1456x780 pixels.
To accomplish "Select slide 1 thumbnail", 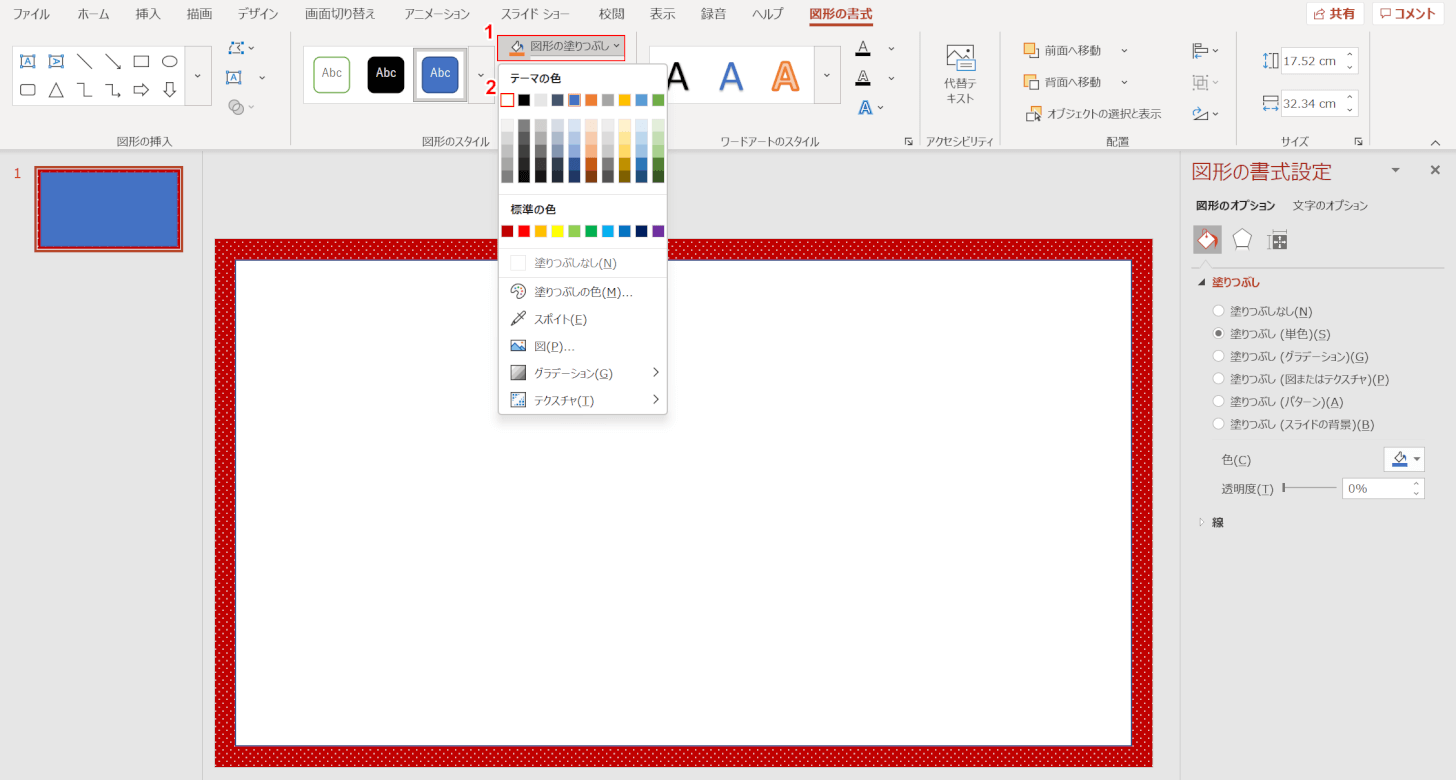I will [x=109, y=209].
